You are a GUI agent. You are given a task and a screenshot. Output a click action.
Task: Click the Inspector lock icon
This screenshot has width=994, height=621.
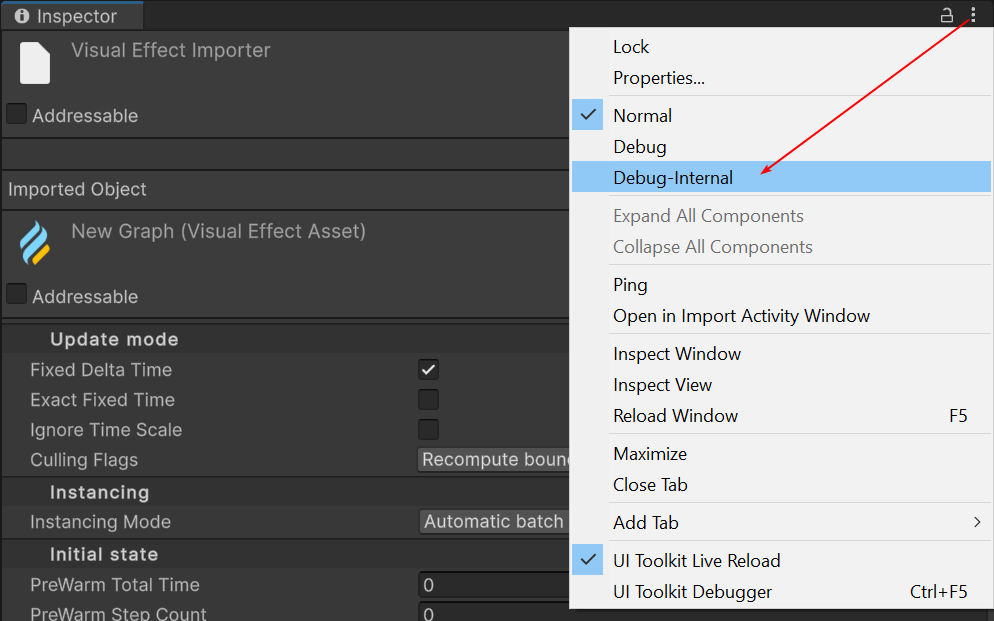point(946,15)
